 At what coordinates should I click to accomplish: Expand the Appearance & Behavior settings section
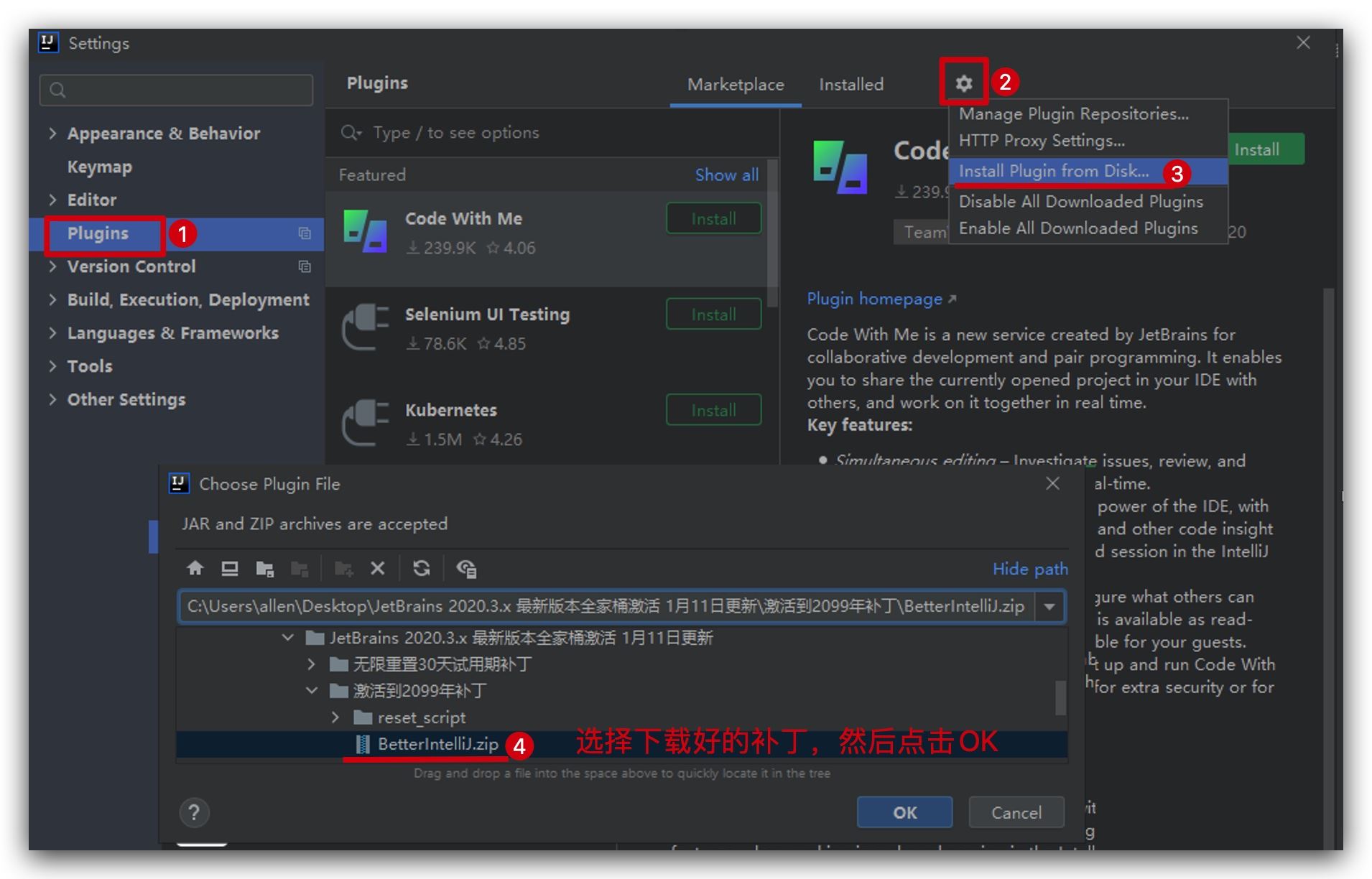[x=52, y=134]
